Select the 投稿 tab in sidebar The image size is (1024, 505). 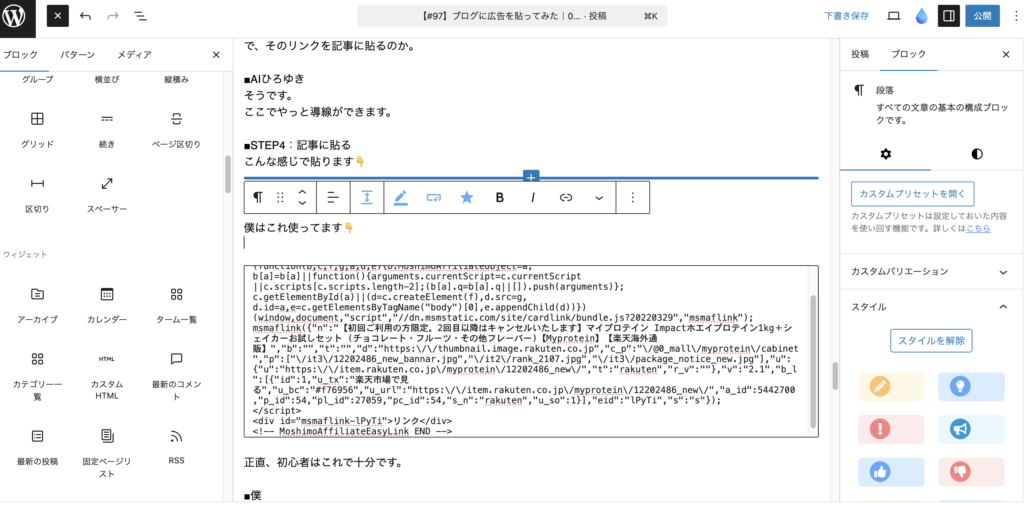coord(860,55)
